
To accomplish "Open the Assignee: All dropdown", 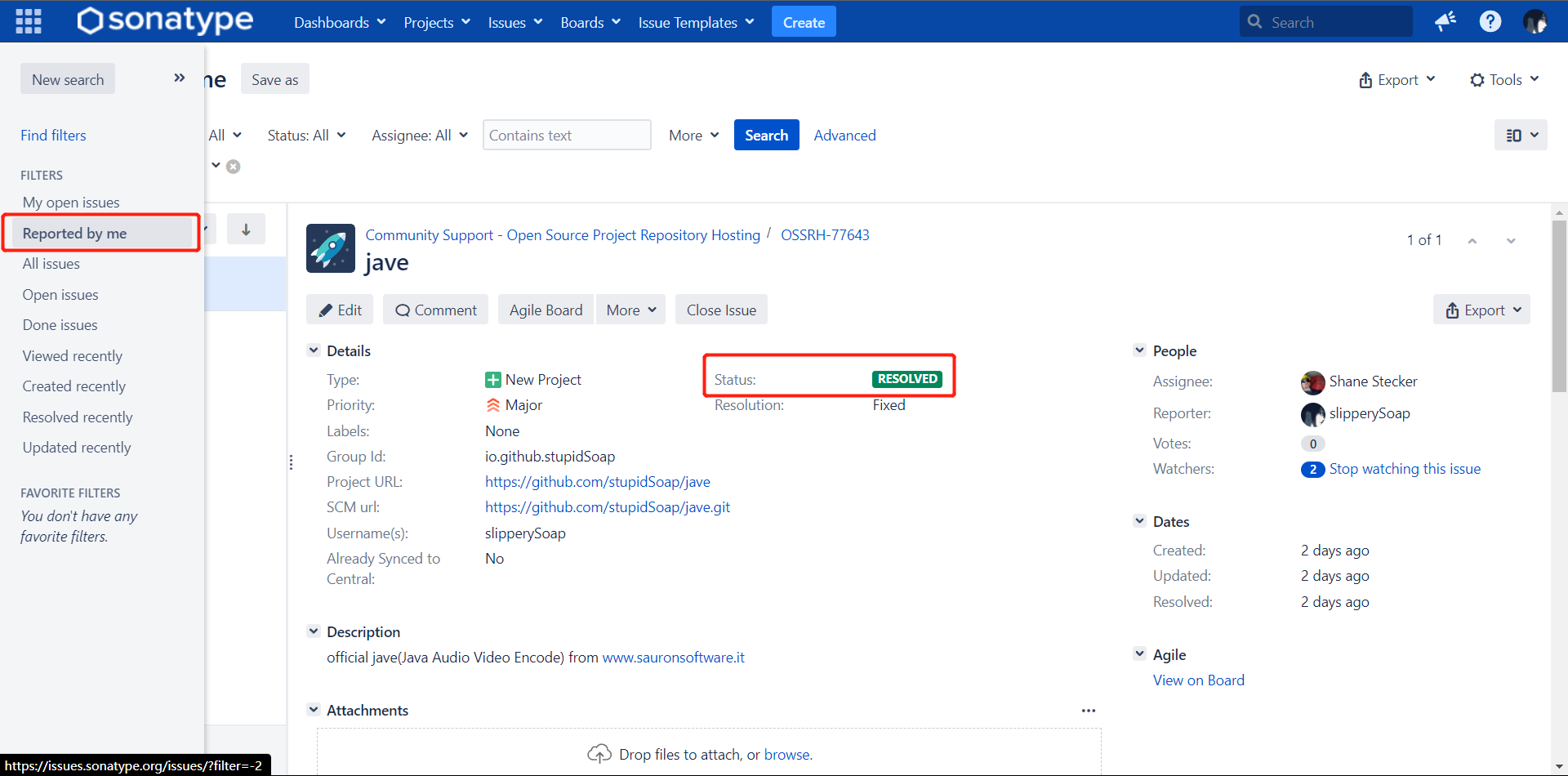I will point(420,136).
